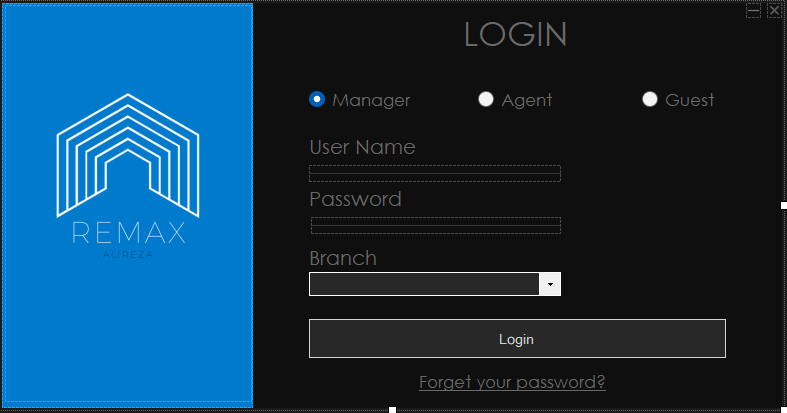The image size is (787, 413).
Task: Click the REMAX house logo
Action: [128, 156]
